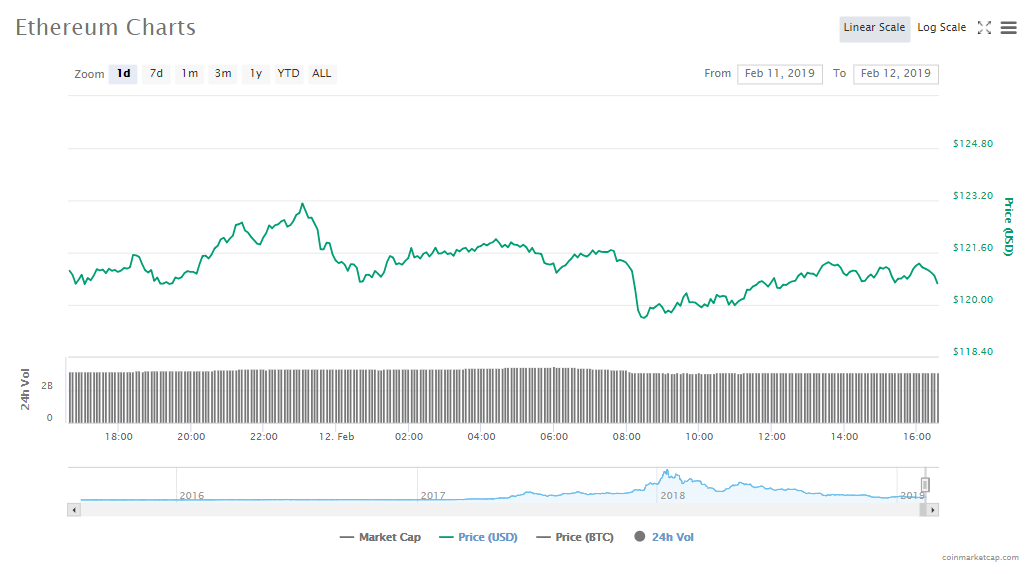Choose the 1y zoom option

point(256,74)
